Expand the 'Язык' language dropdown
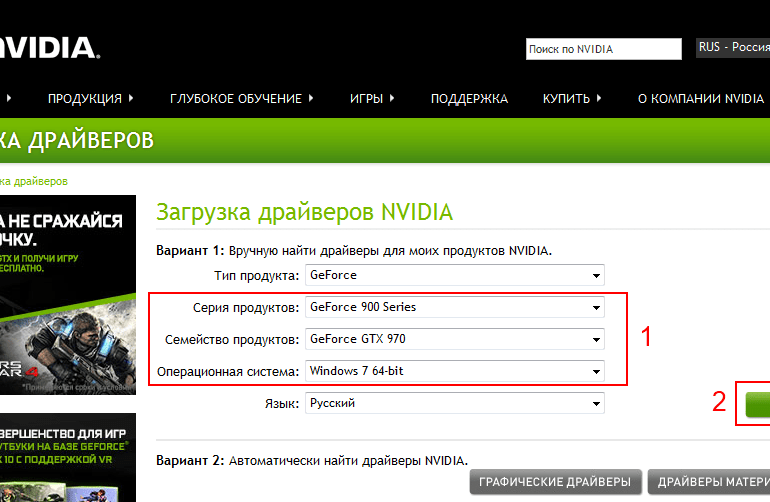770x502 pixels. (x=455, y=404)
